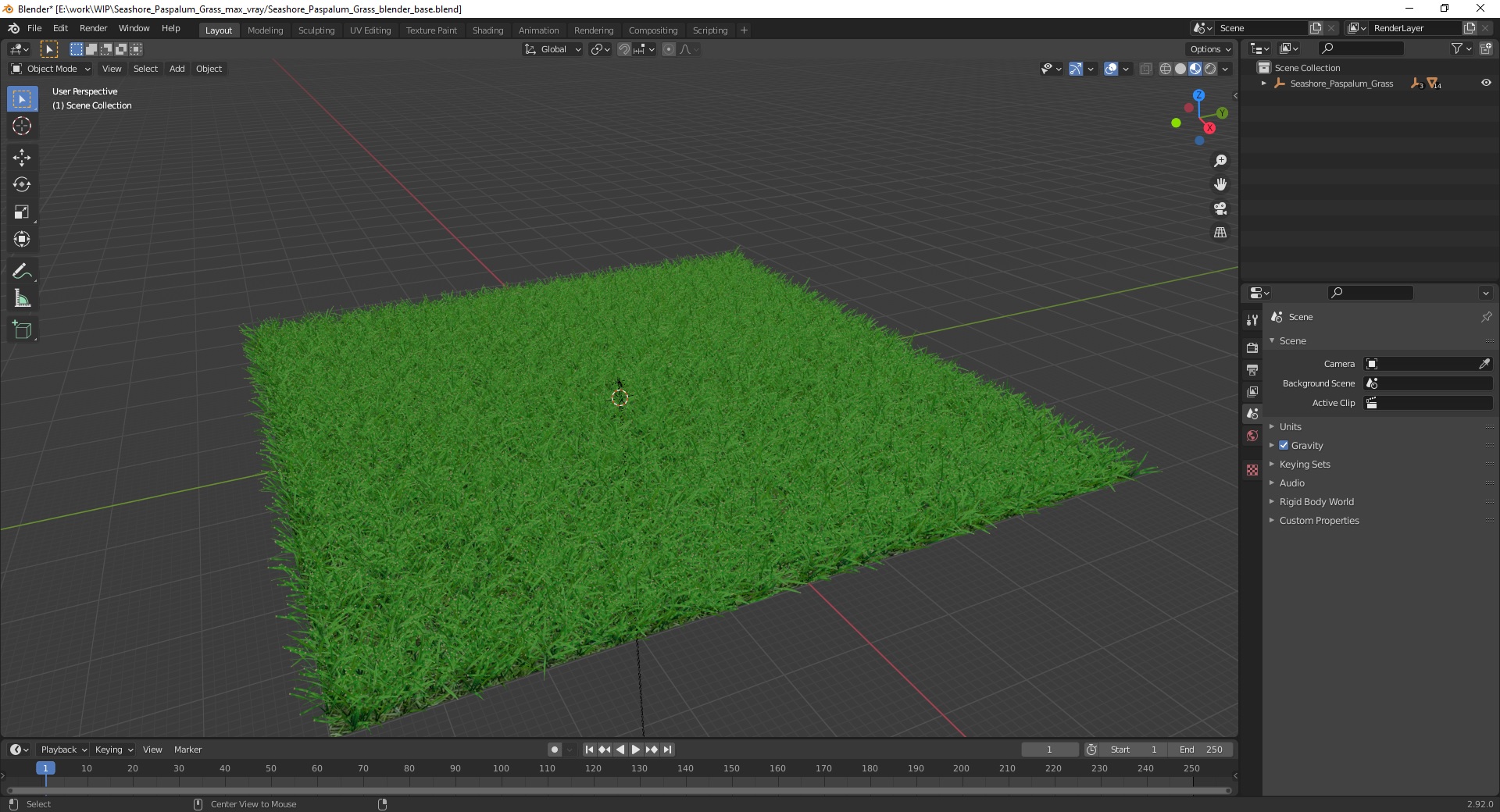Toggle viewport gizmos visibility
The image size is (1500, 812).
click(1076, 69)
